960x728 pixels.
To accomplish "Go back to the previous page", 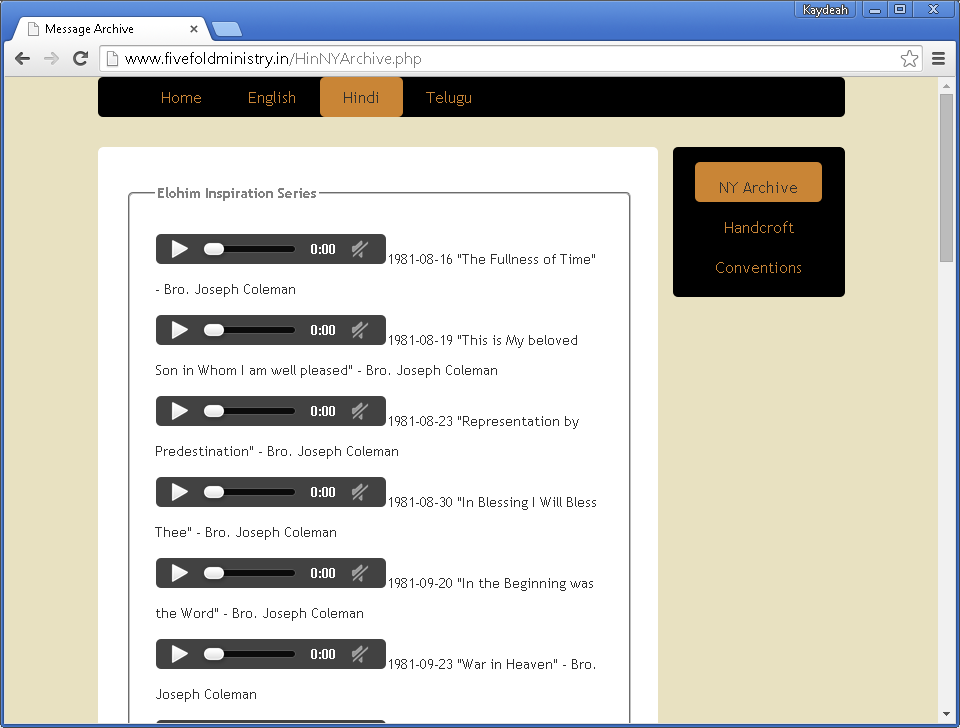I will click(x=22, y=58).
